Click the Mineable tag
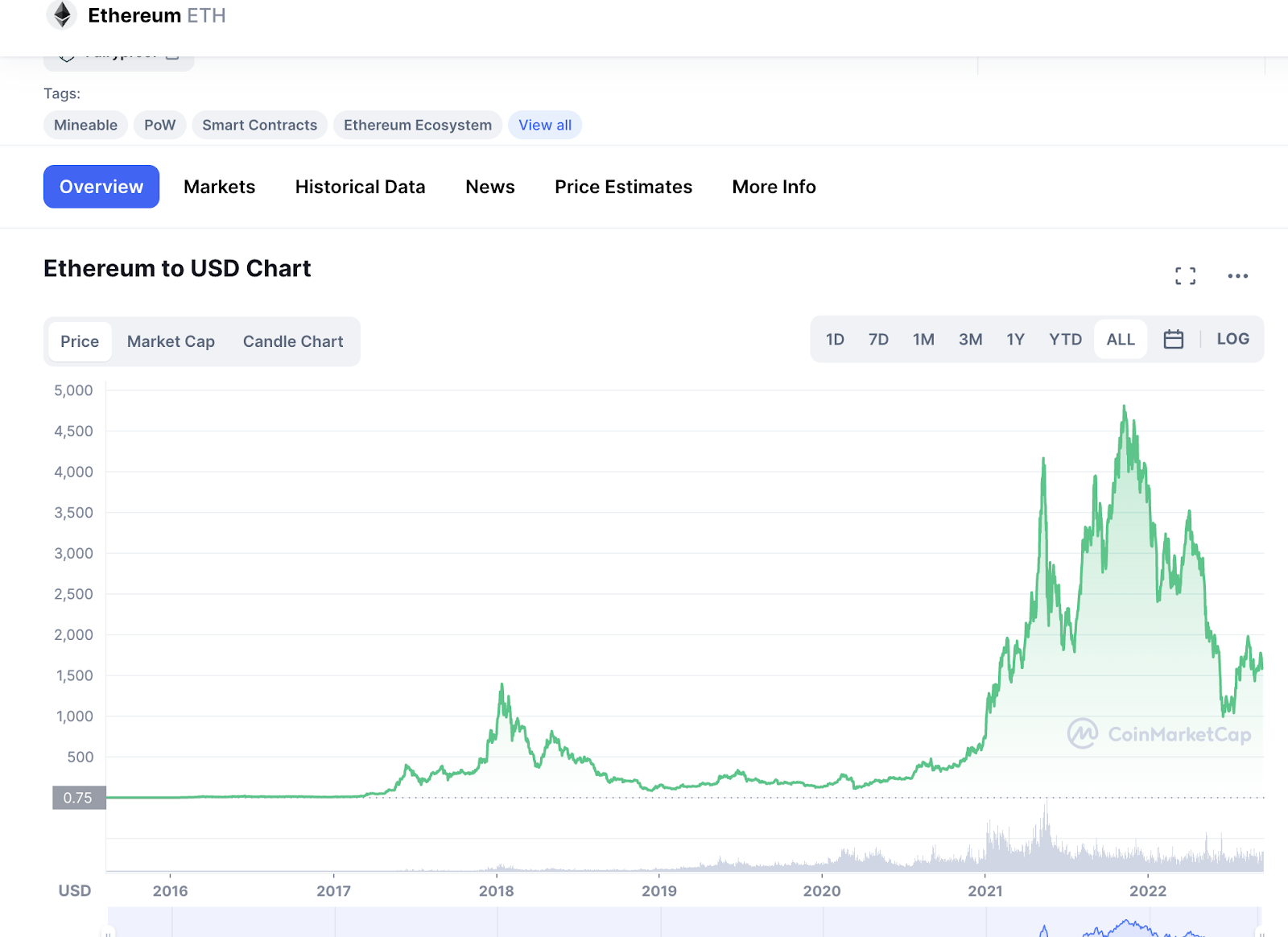This screenshot has width=1288, height=937. click(85, 125)
